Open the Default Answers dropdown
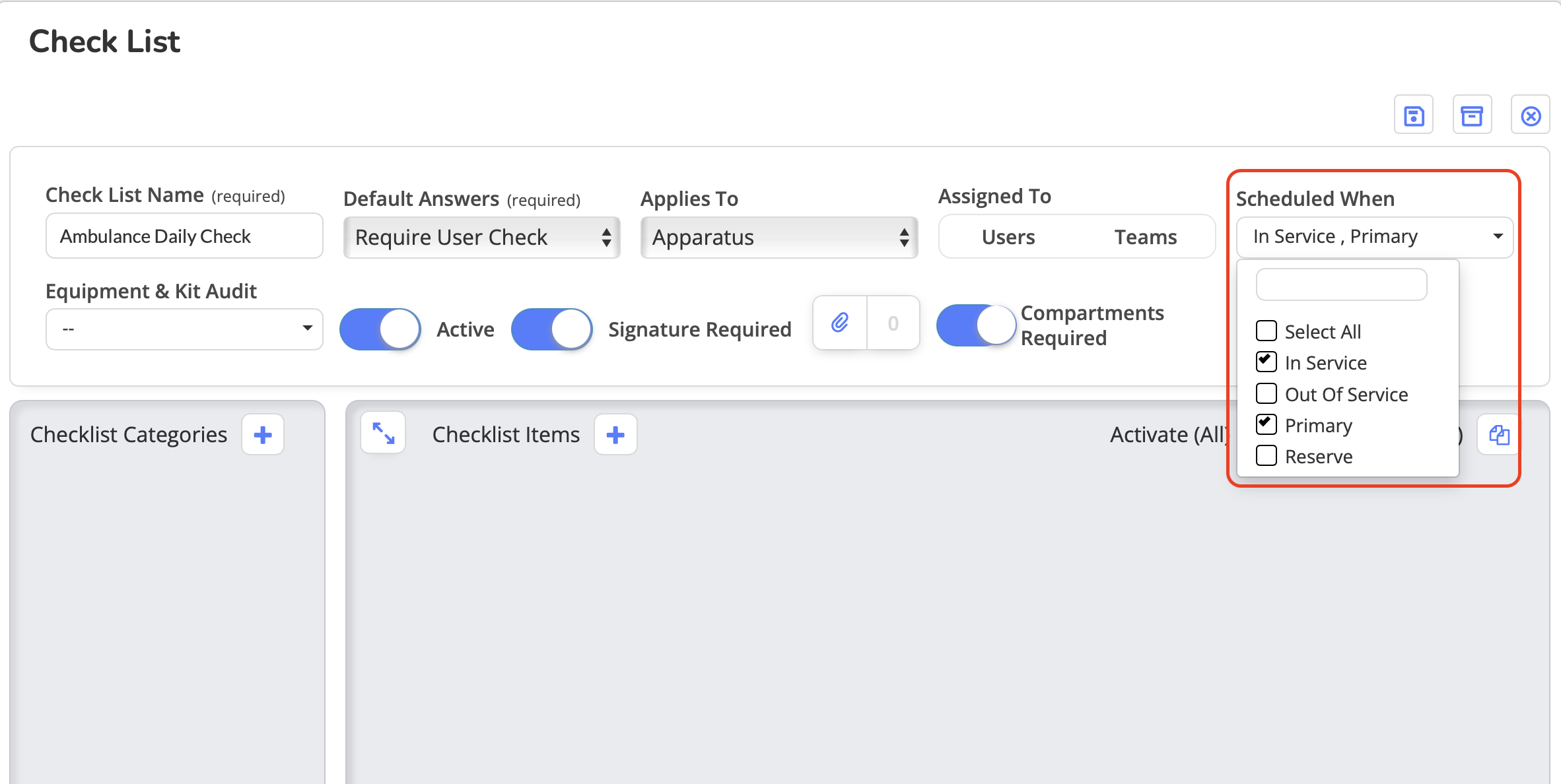Viewport: 1561px width, 784px height. click(x=481, y=238)
